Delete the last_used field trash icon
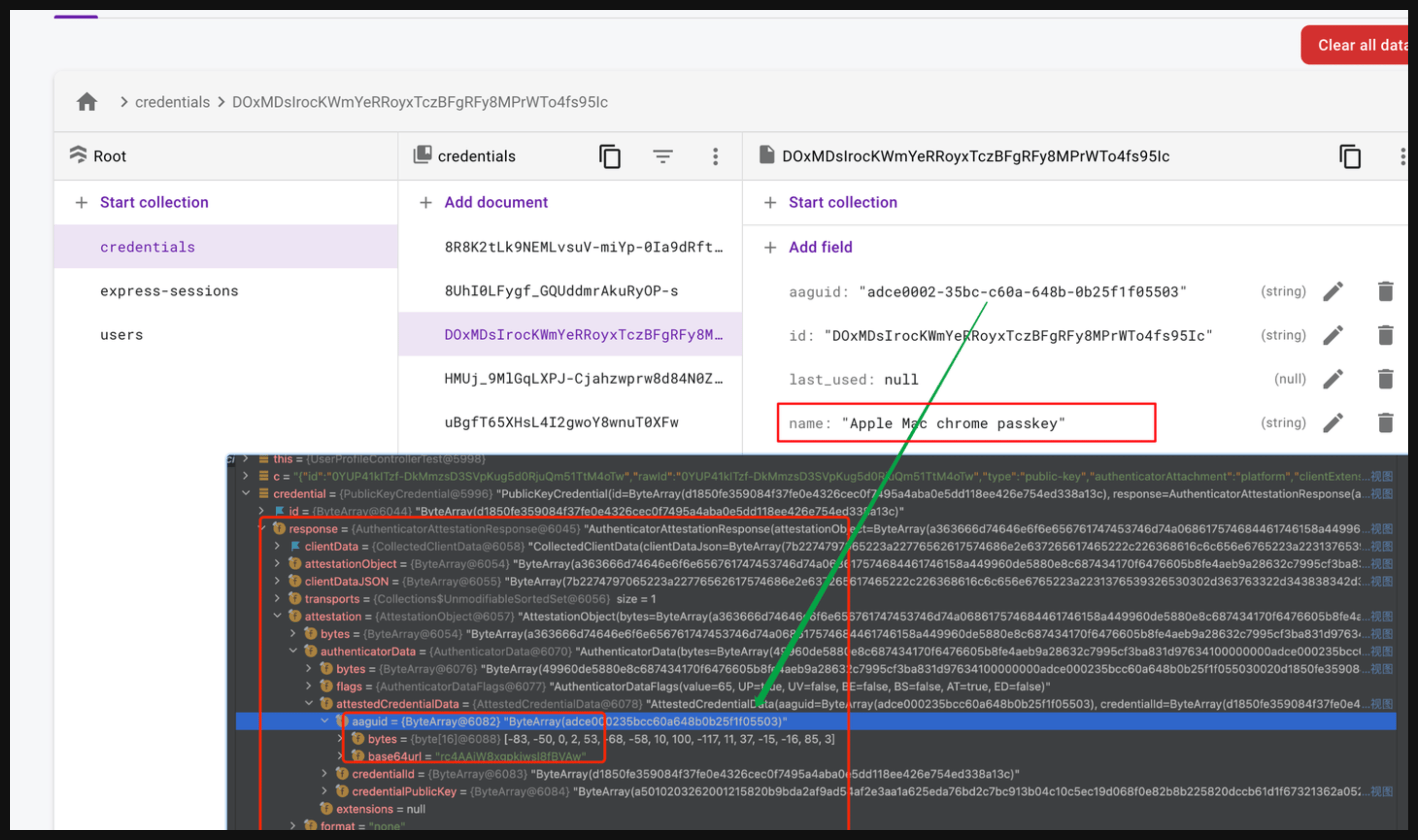Screen dimensions: 1418x840 (1385, 379)
